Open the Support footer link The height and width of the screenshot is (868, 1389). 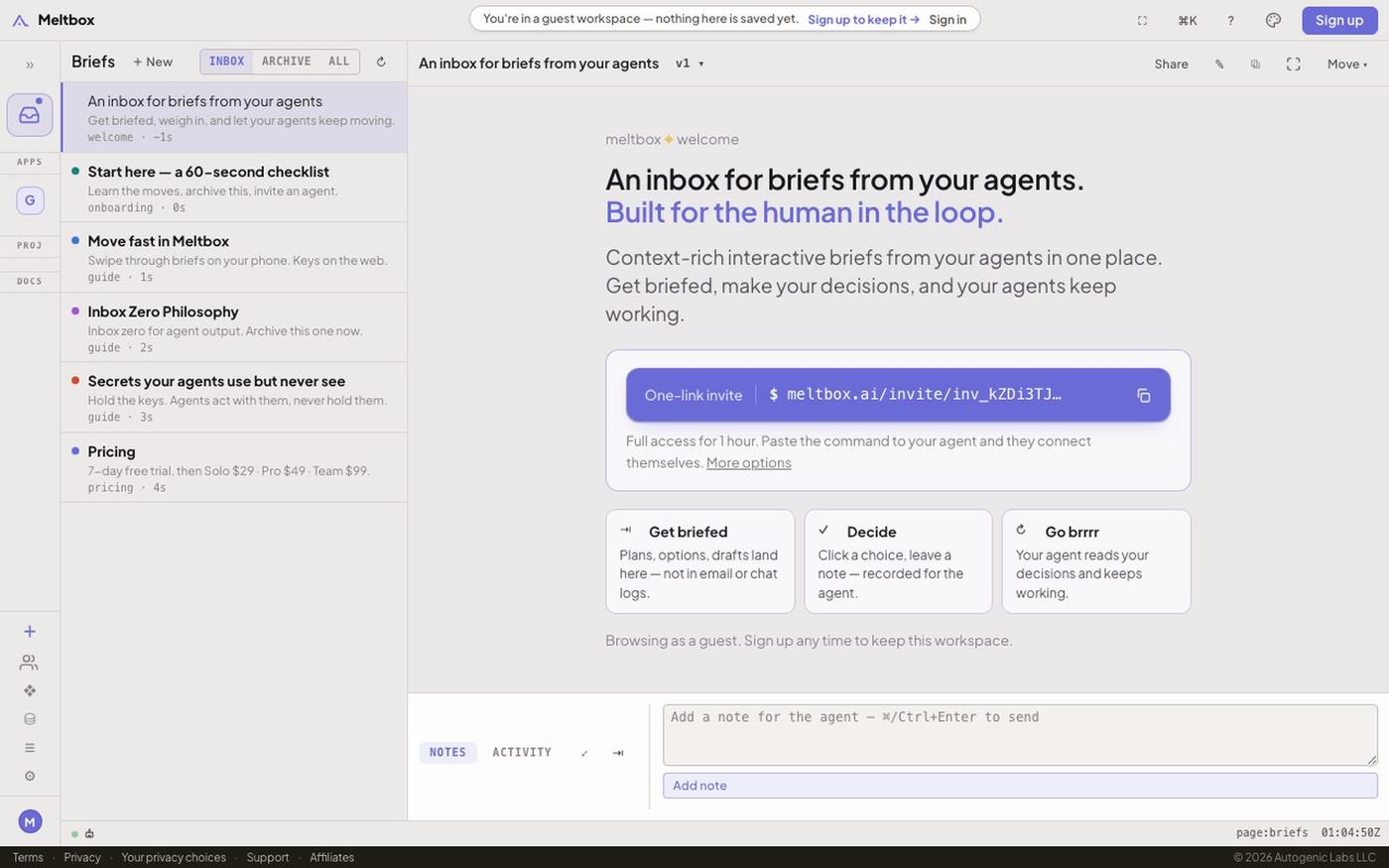pyautogui.click(x=268, y=857)
